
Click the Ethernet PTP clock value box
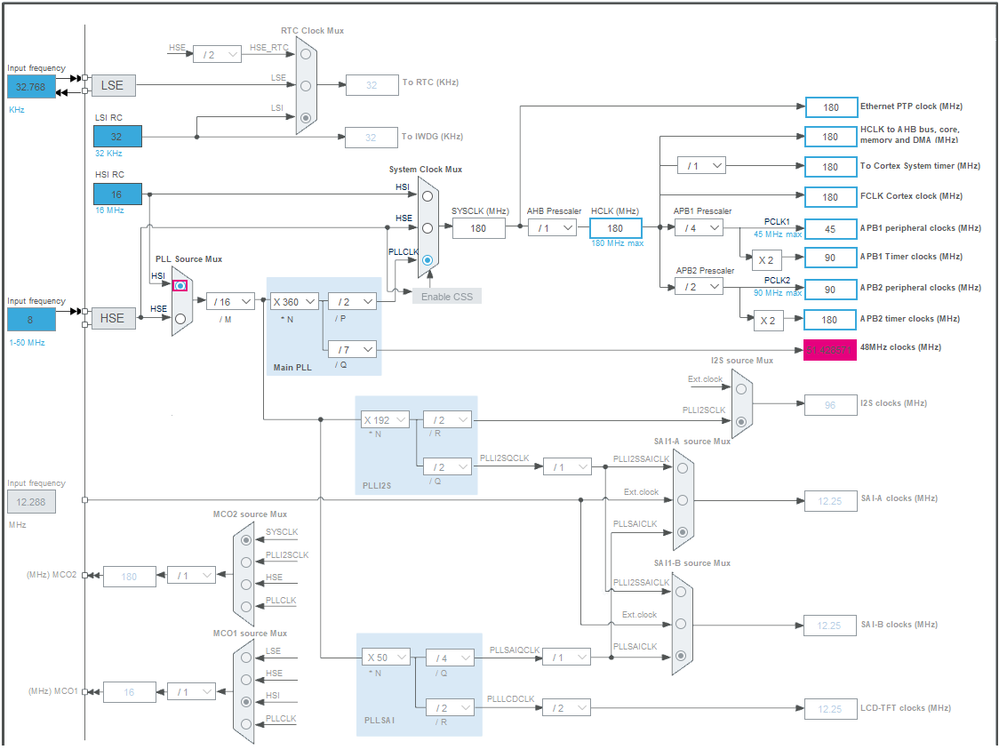pyautogui.click(x=831, y=107)
